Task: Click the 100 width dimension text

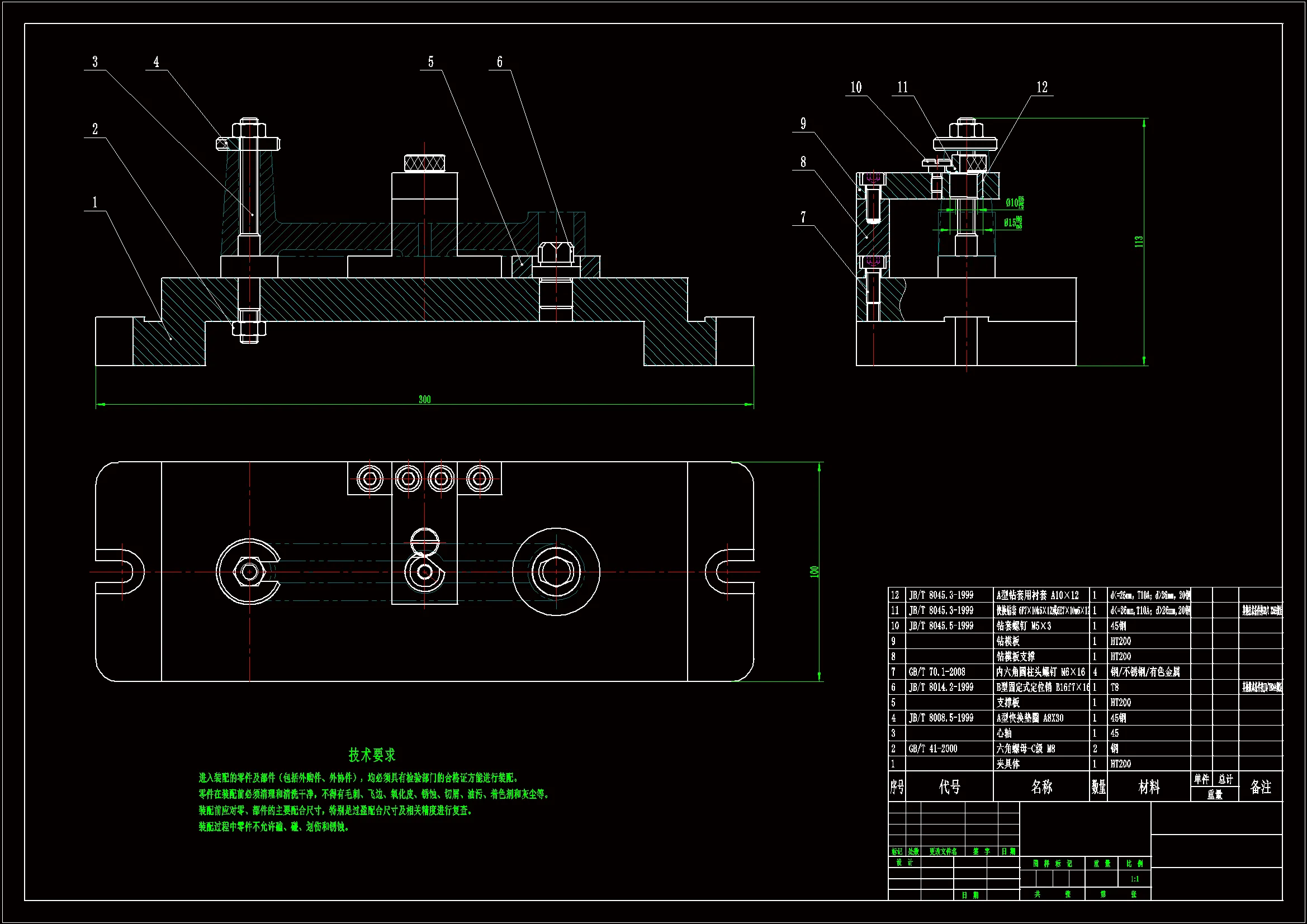Action: [x=814, y=572]
